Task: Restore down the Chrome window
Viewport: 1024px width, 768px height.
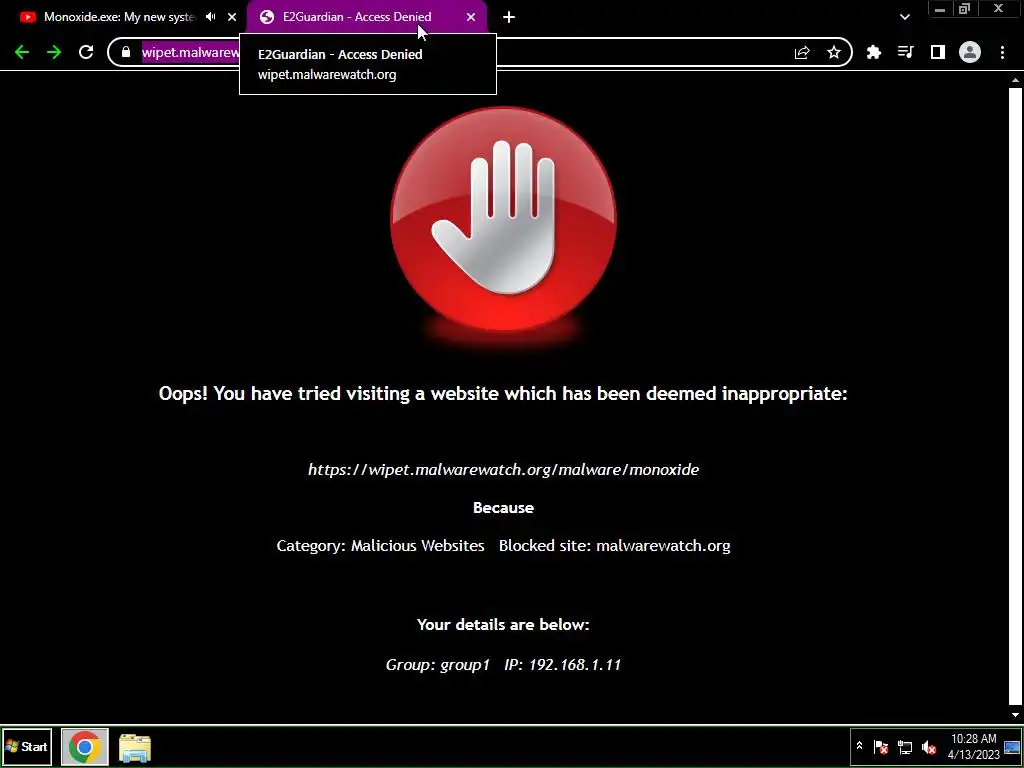Action: pyautogui.click(x=965, y=9)
